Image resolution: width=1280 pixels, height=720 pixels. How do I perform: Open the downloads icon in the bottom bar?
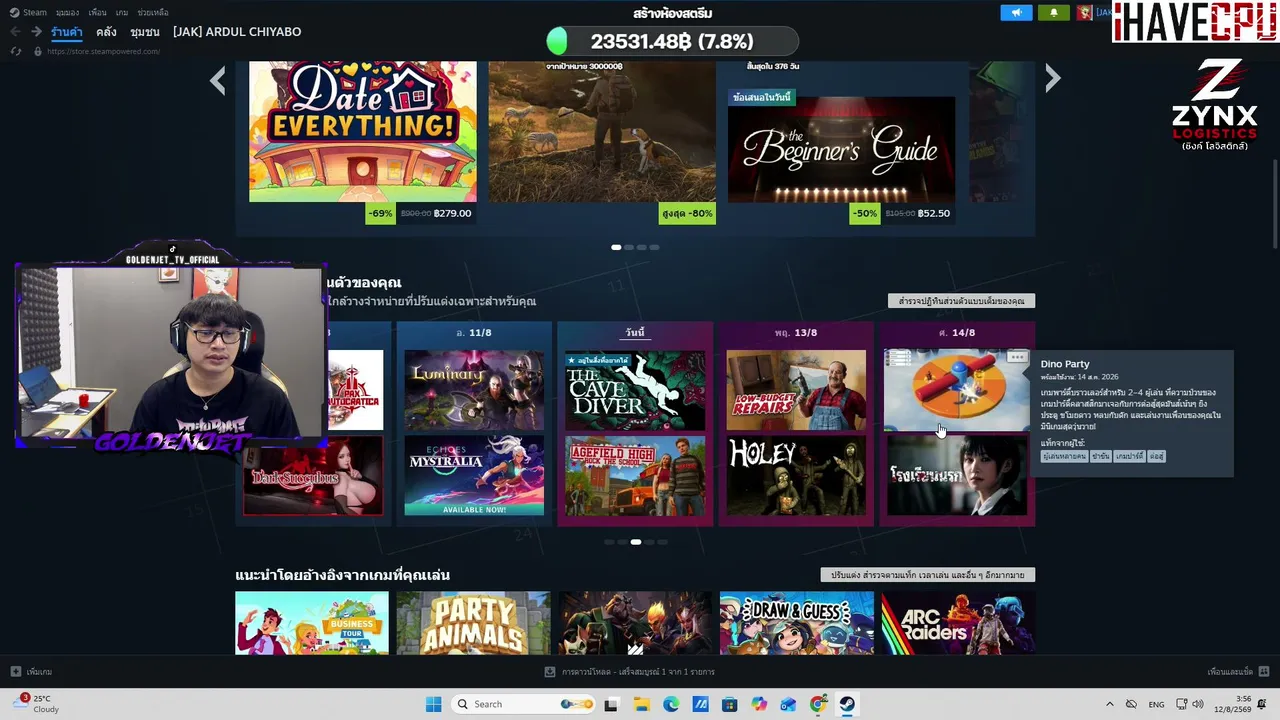(x=549, y=672)
